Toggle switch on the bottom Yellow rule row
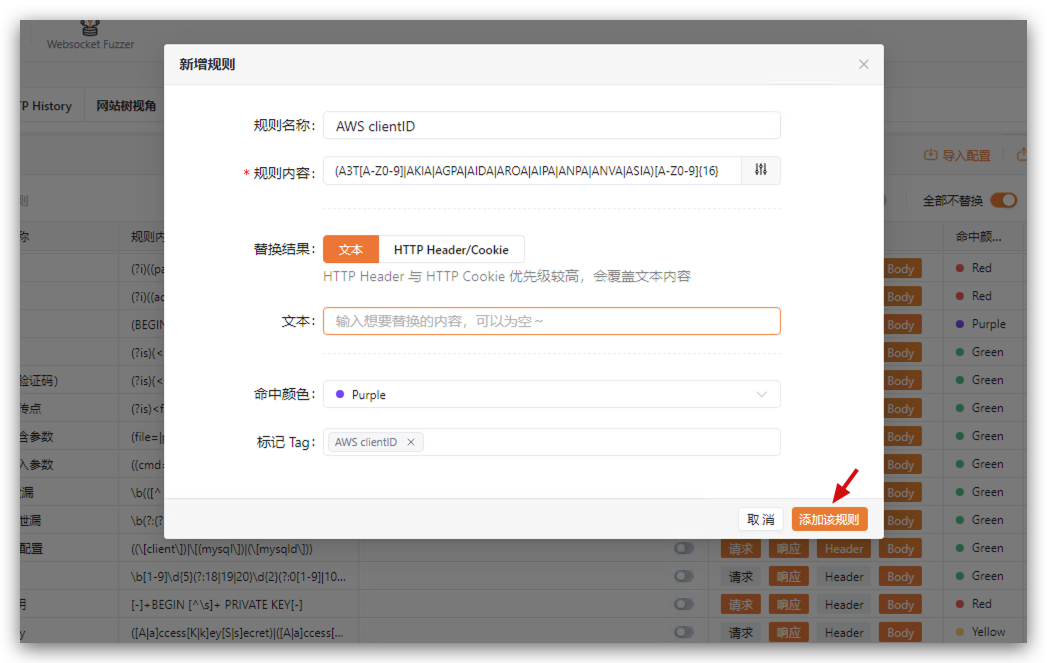 [x=684, y=632]
